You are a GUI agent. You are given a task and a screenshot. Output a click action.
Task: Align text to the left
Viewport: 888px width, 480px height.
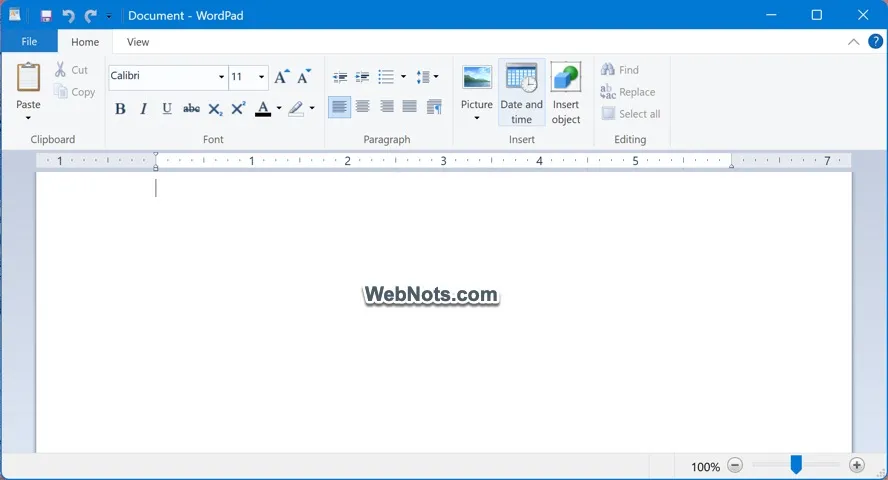339,106
